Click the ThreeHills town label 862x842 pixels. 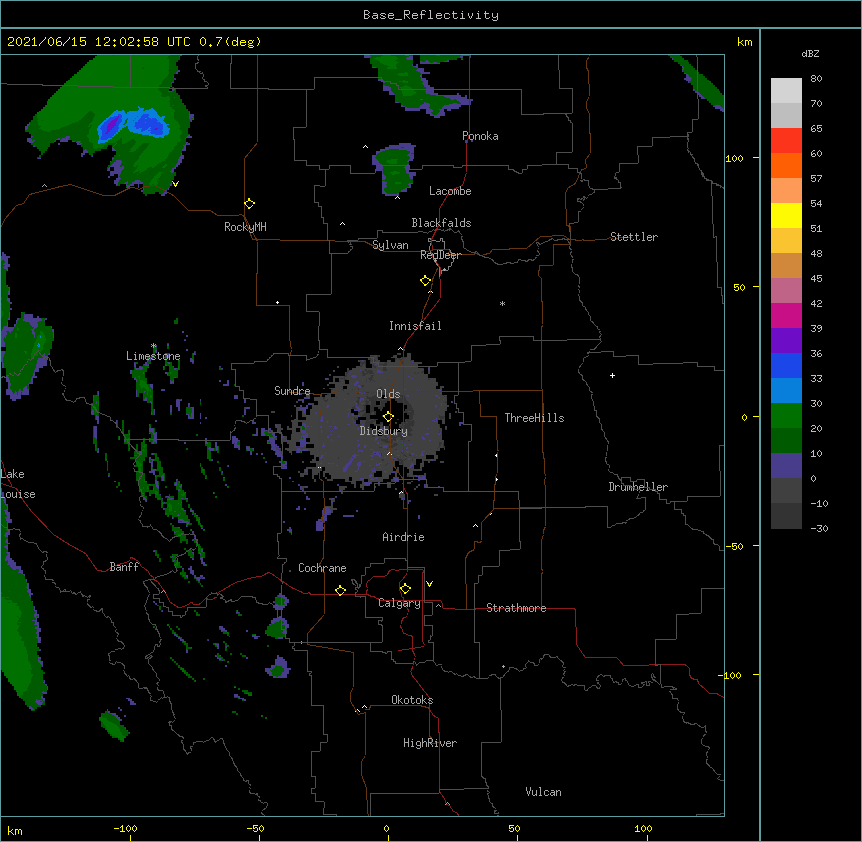click(534, 418)
